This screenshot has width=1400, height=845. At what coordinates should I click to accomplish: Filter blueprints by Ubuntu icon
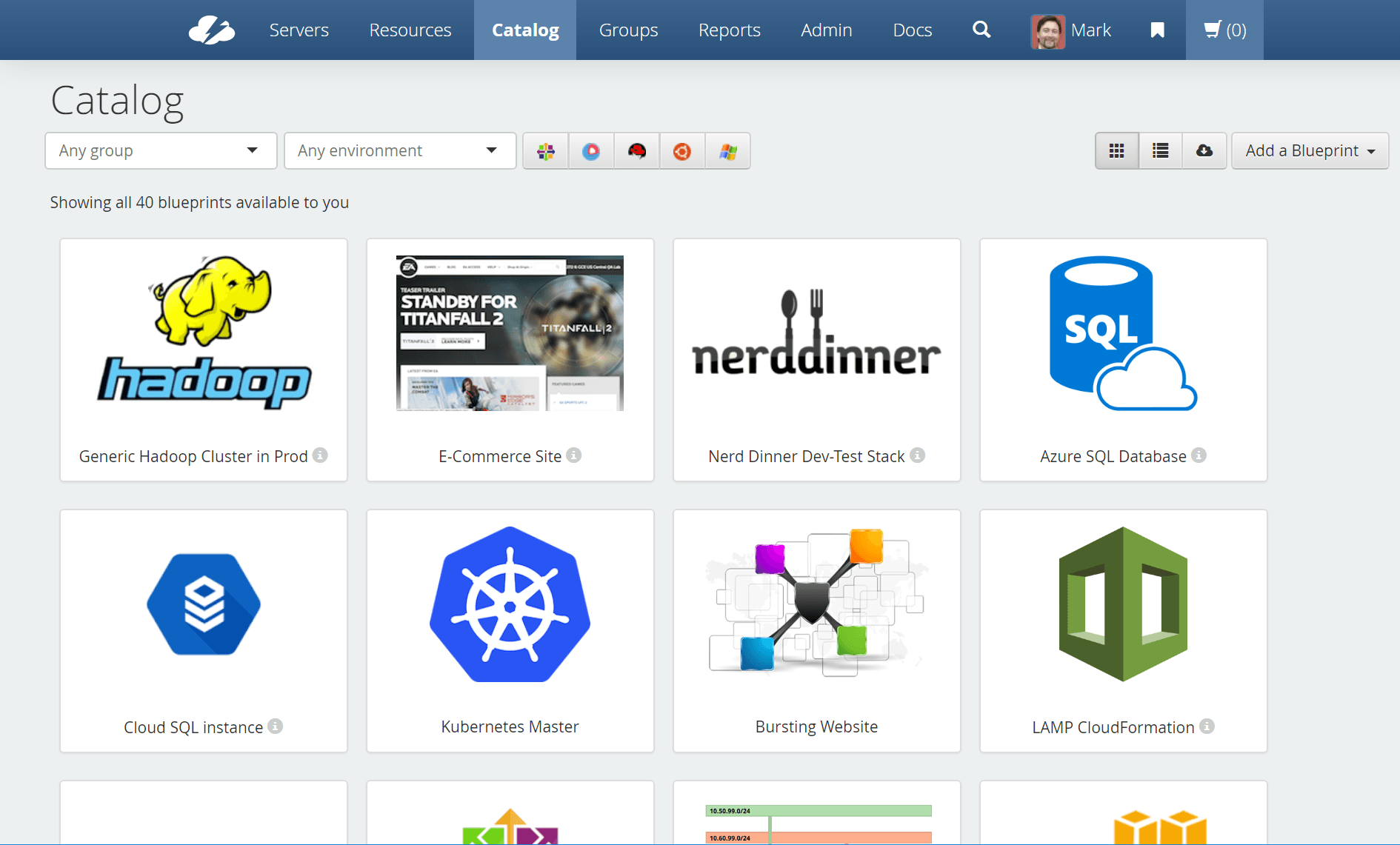(x=682, y=151)
